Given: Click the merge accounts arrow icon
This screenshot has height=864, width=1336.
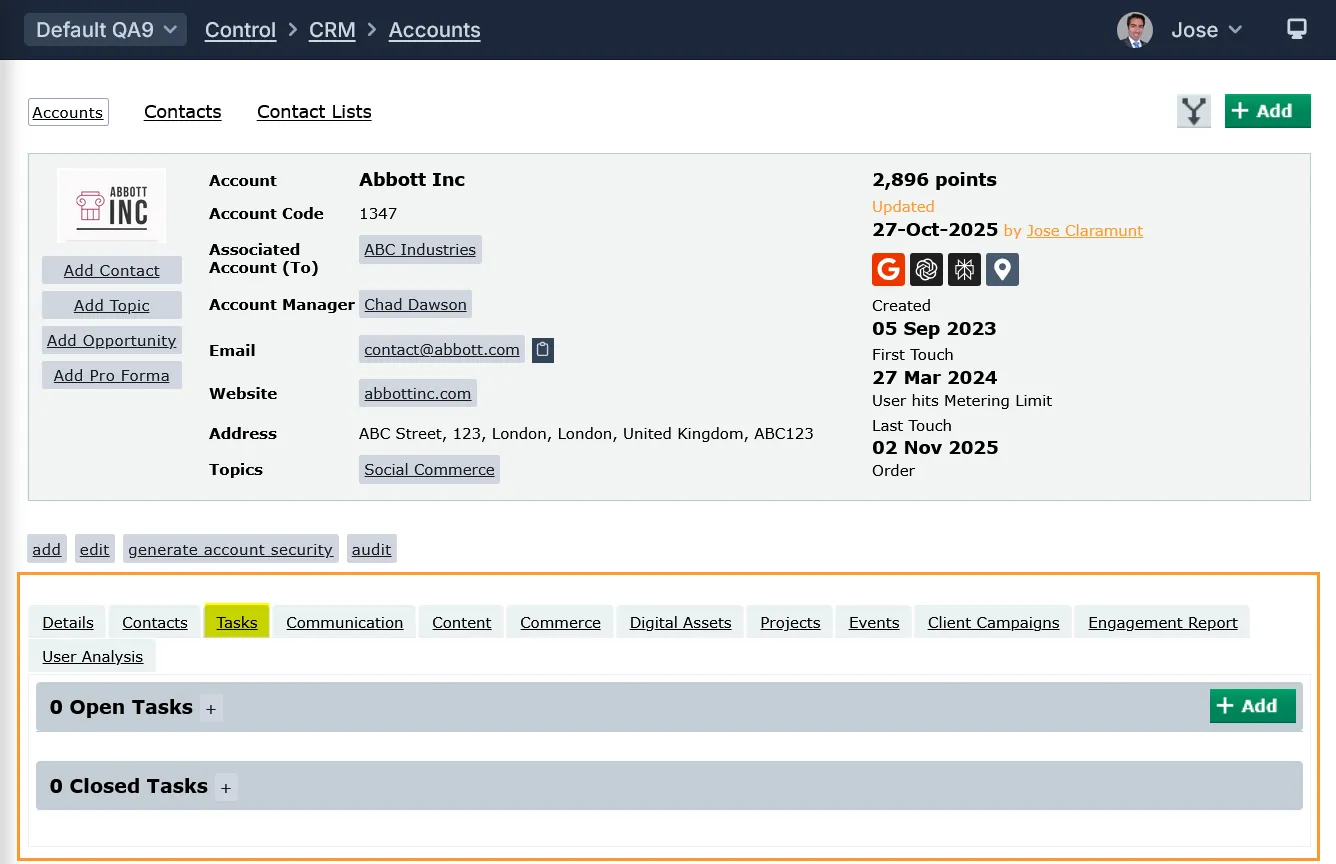Looking at the screenshot, I should click(x=1194, y=111).
